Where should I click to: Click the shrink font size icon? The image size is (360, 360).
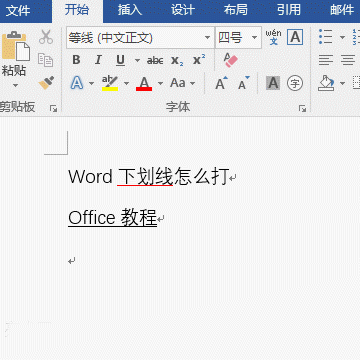click(244, 83)
